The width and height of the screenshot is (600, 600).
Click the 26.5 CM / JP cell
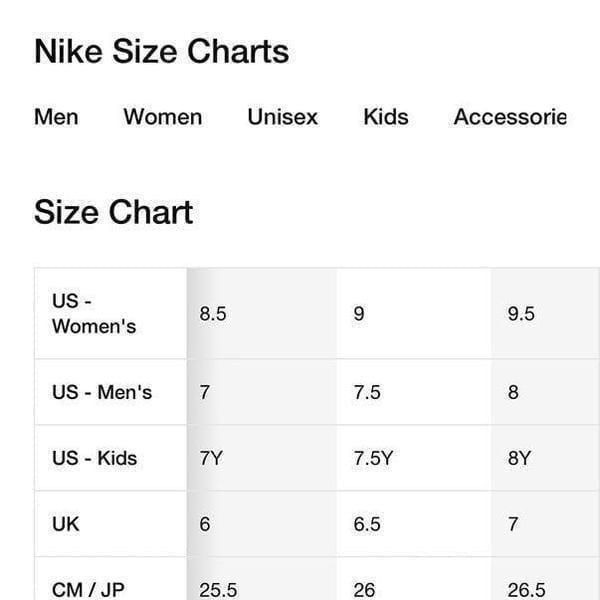click(545, 579)
